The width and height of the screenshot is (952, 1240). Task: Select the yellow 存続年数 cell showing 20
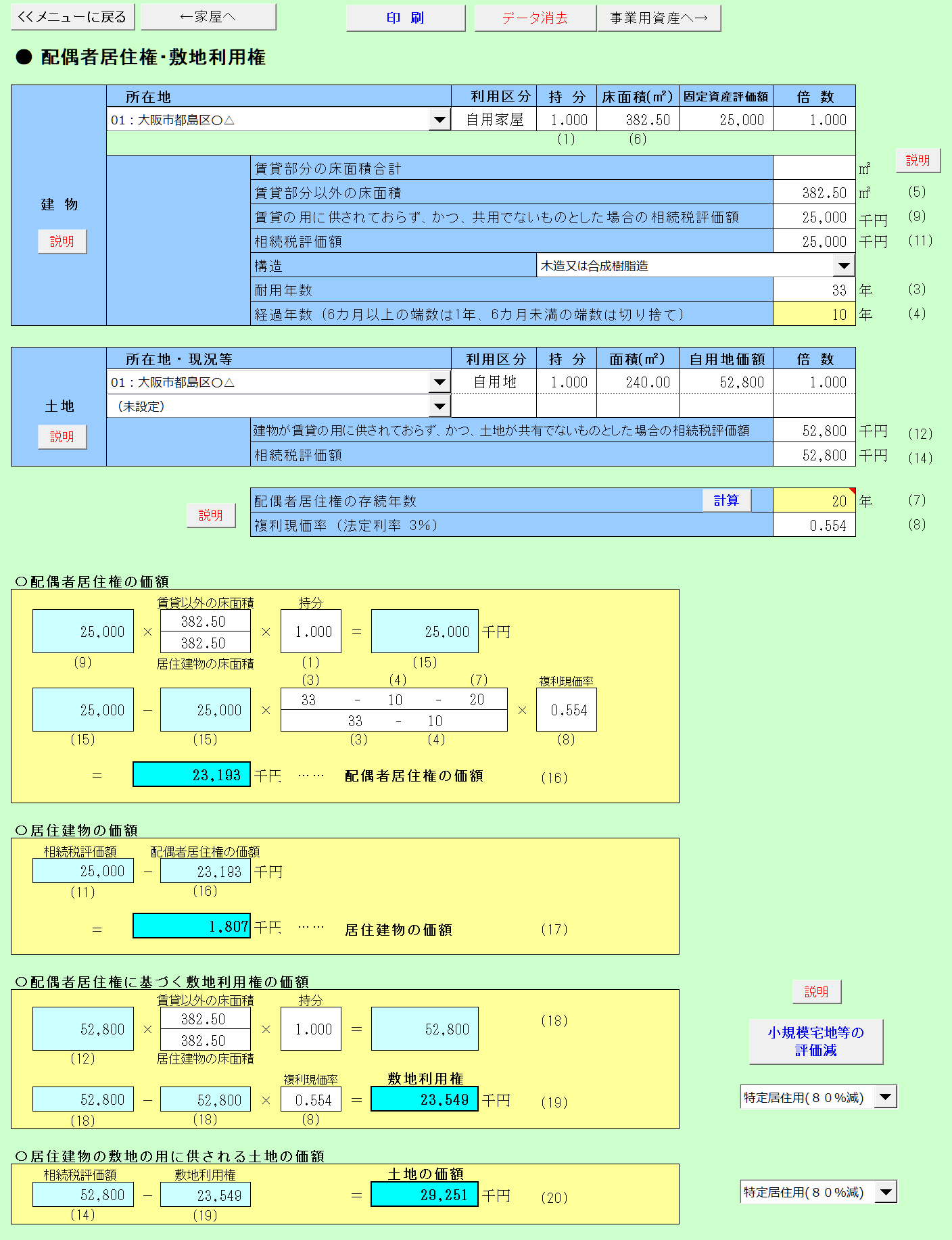point(813,501)
